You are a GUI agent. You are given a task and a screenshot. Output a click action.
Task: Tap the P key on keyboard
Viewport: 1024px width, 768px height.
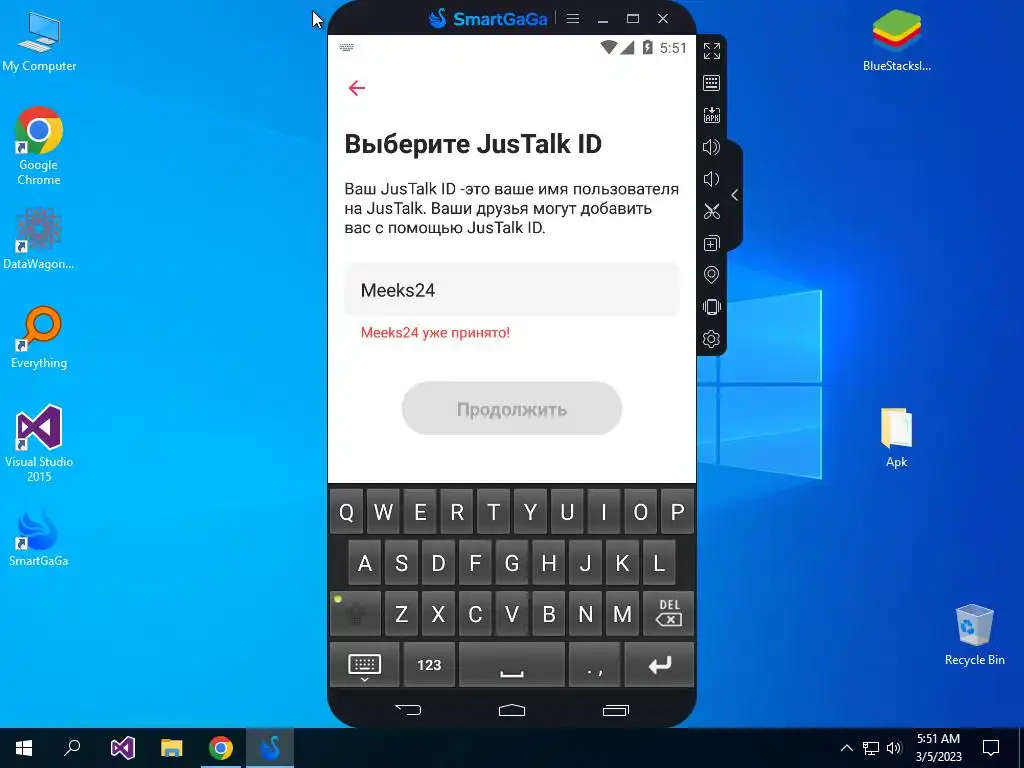677,512
